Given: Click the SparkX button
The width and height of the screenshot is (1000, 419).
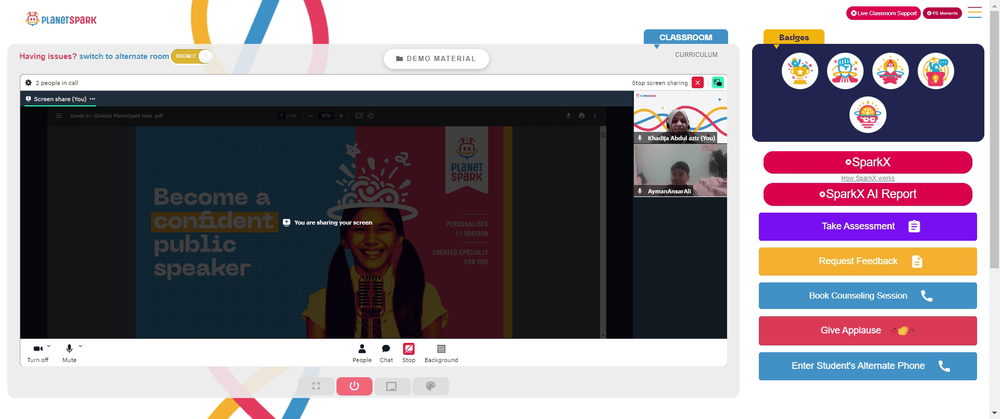Looking at the screenshot, I should coord(867,162).
